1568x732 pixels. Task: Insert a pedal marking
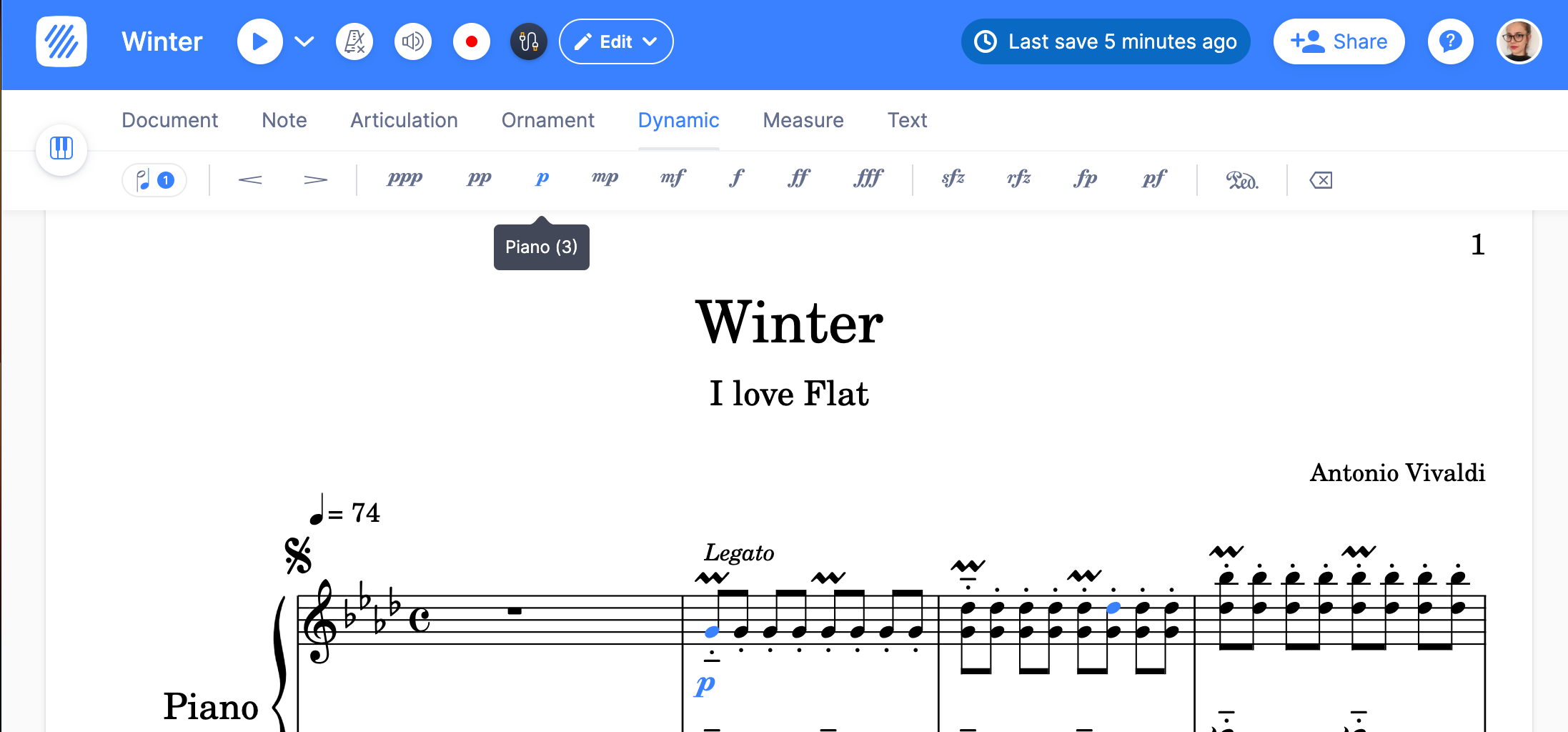[1244, 180]
